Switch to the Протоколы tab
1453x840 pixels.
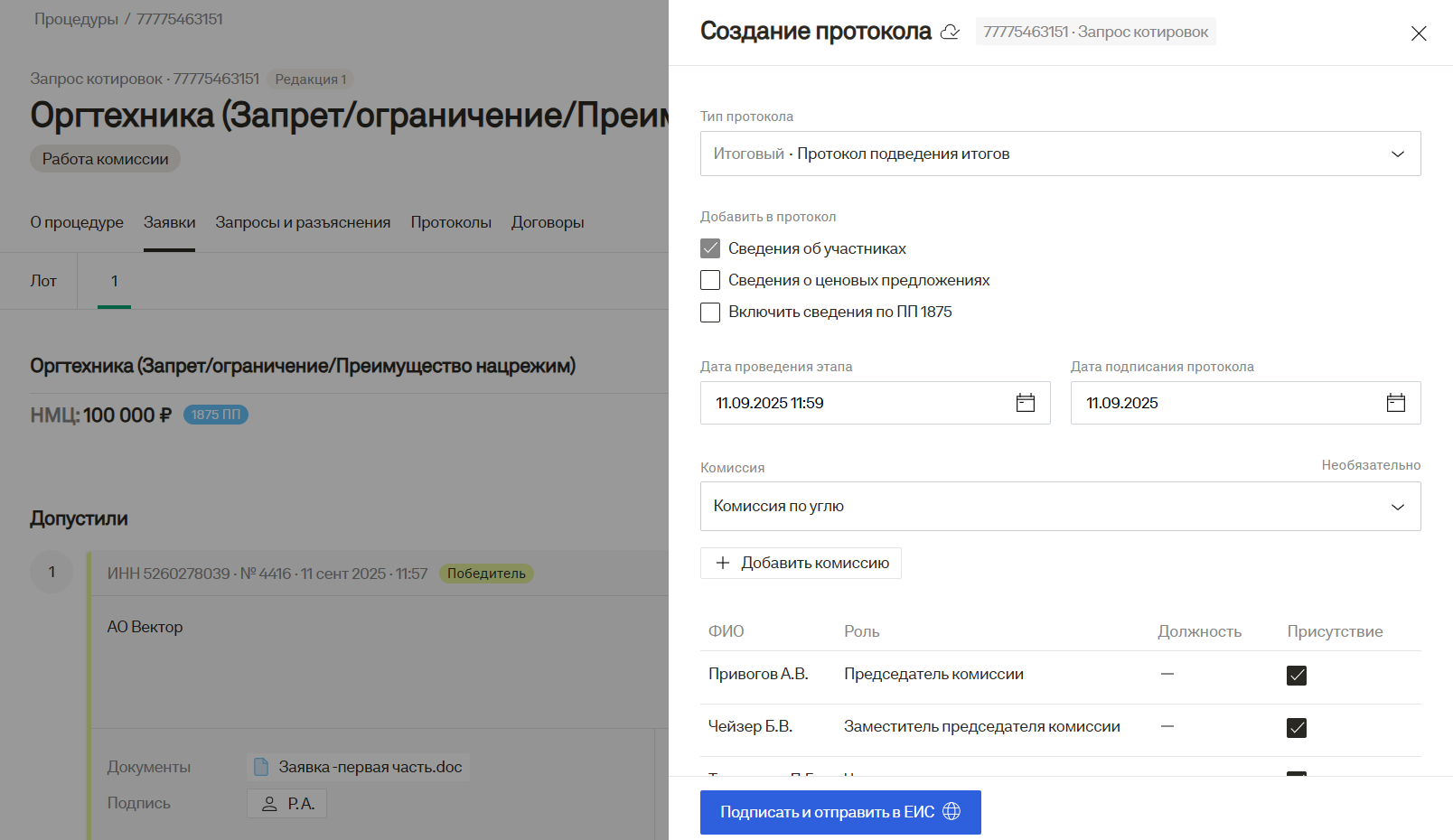point(451,222)
